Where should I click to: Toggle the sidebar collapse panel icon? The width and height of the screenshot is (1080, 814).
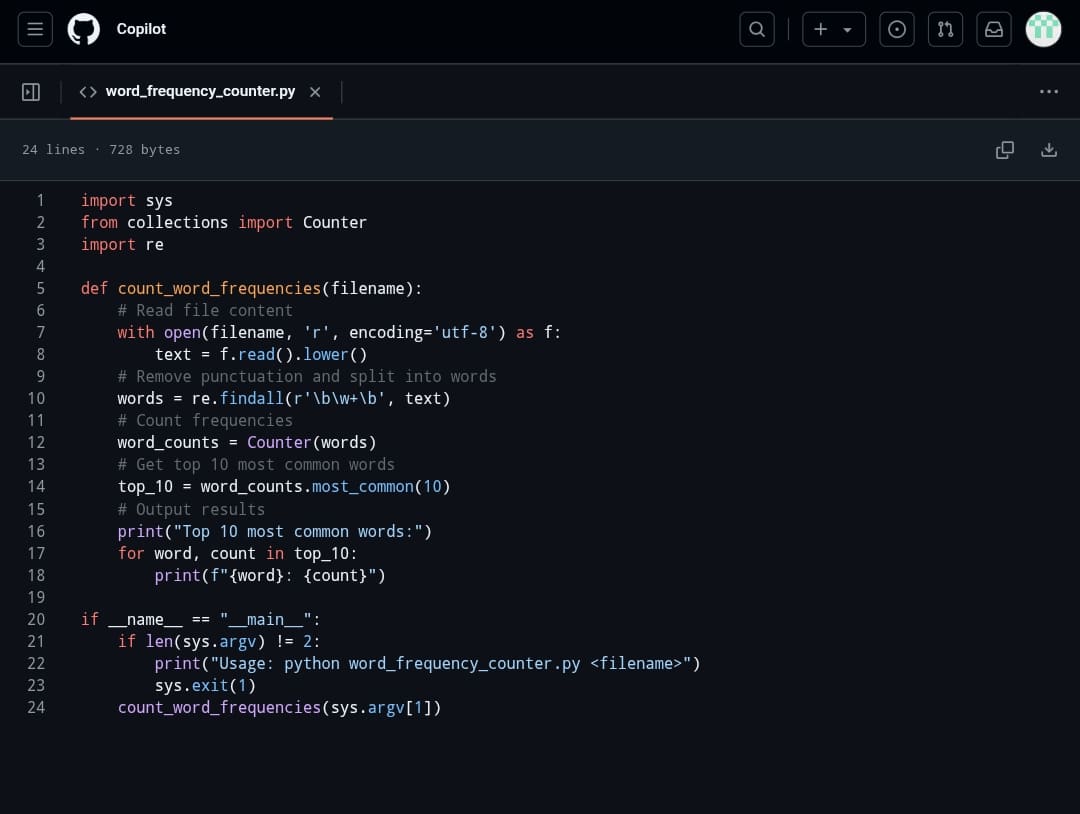tap(31, 92)
